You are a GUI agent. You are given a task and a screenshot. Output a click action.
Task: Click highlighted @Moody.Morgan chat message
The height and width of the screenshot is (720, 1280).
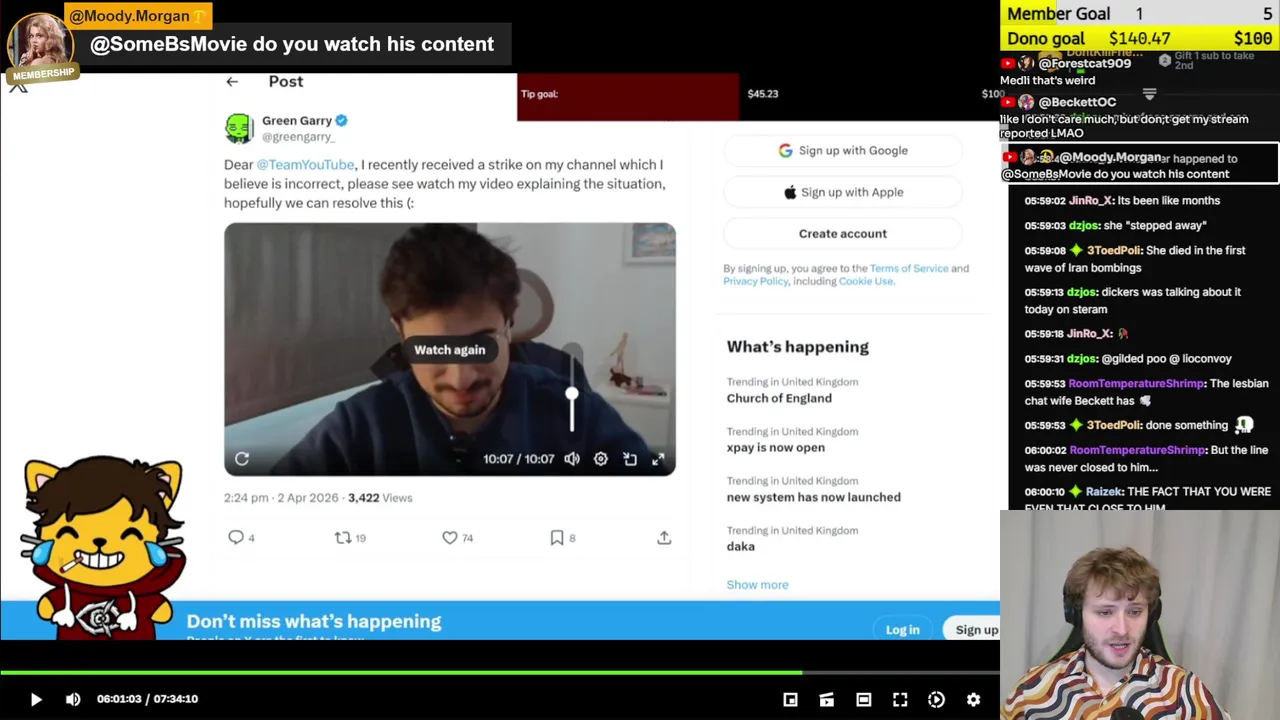1140,165
